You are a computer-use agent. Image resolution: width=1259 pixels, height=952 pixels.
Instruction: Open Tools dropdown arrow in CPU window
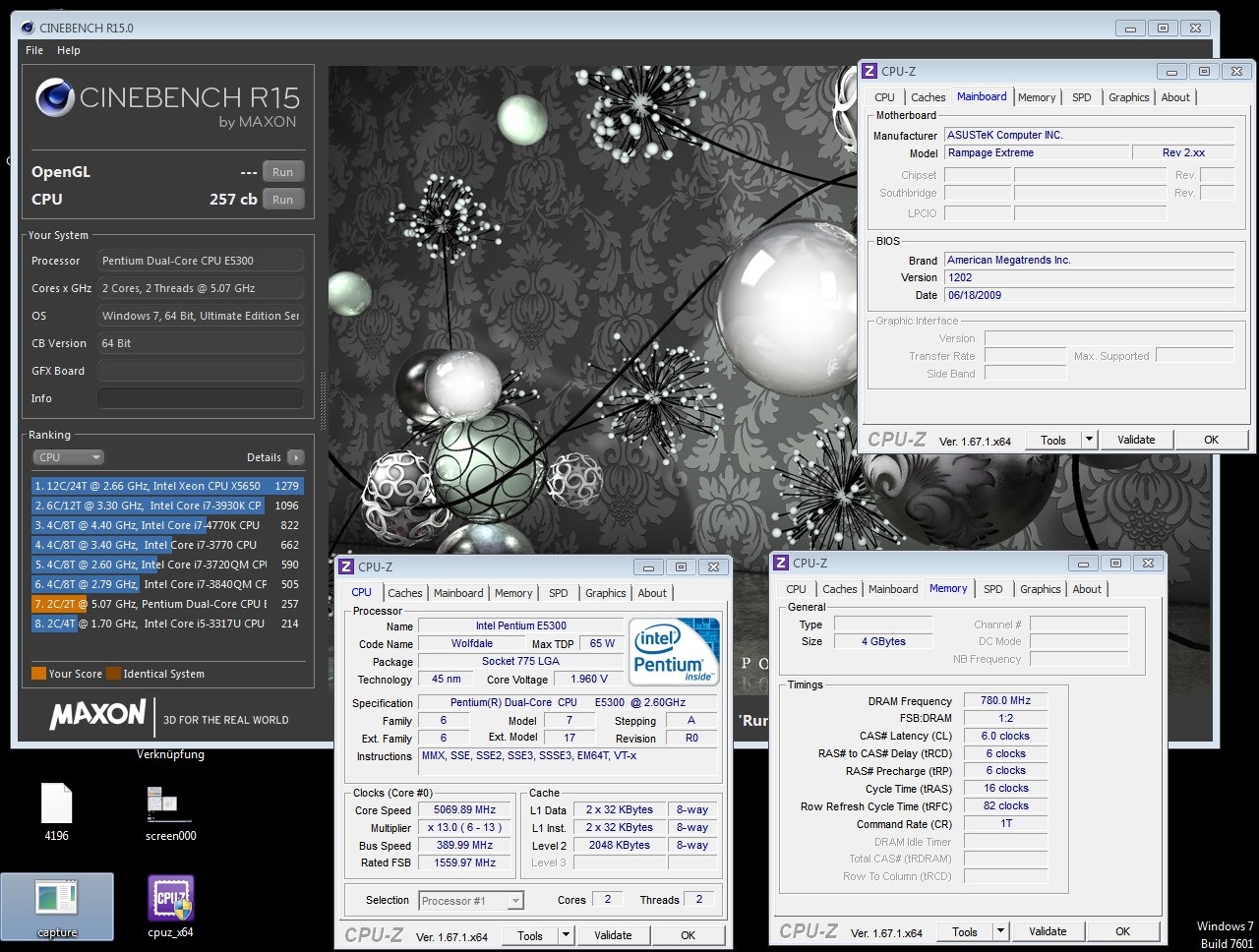point(566,935)
